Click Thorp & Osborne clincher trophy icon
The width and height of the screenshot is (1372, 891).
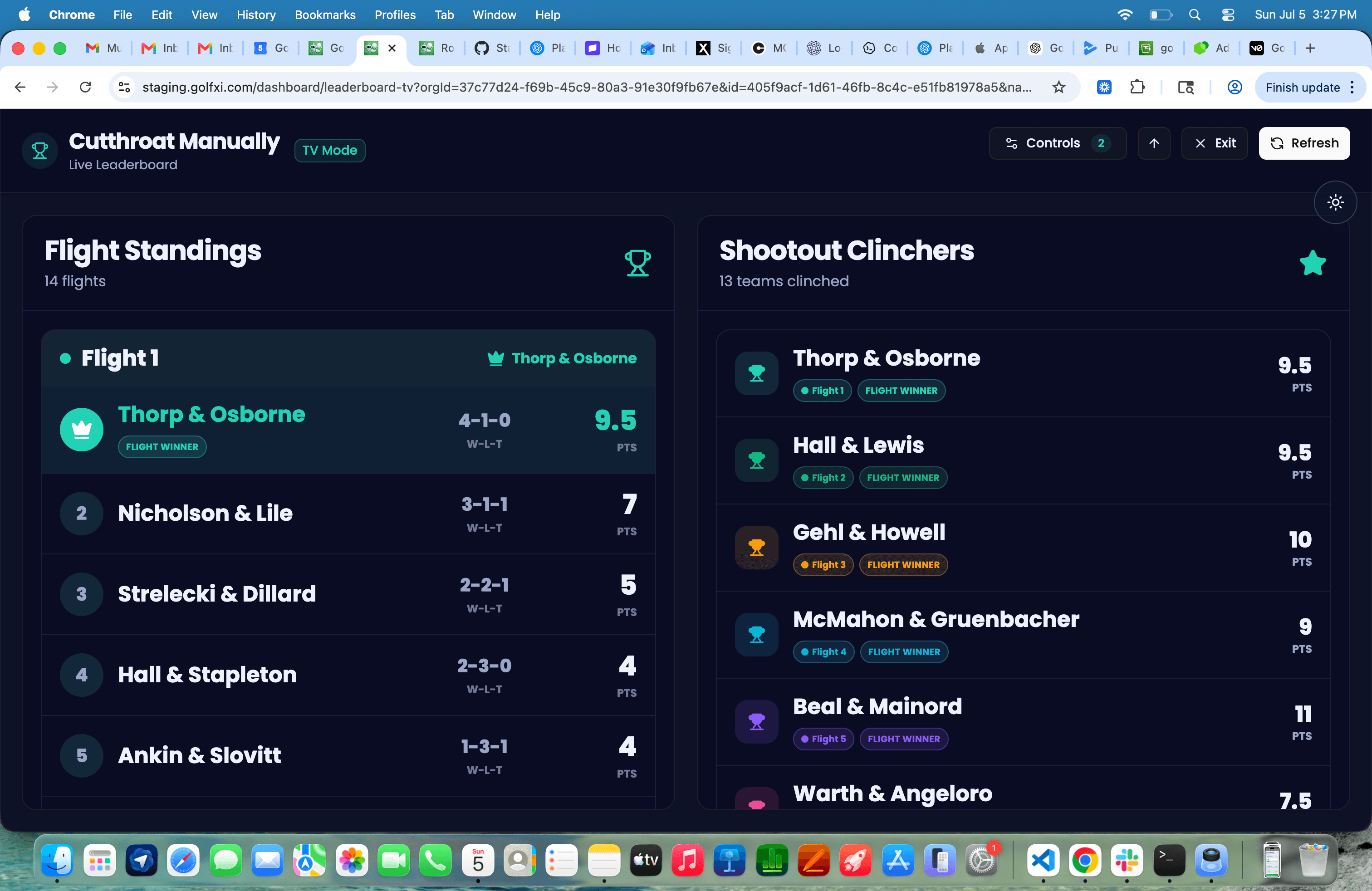(x=756, y=373)
